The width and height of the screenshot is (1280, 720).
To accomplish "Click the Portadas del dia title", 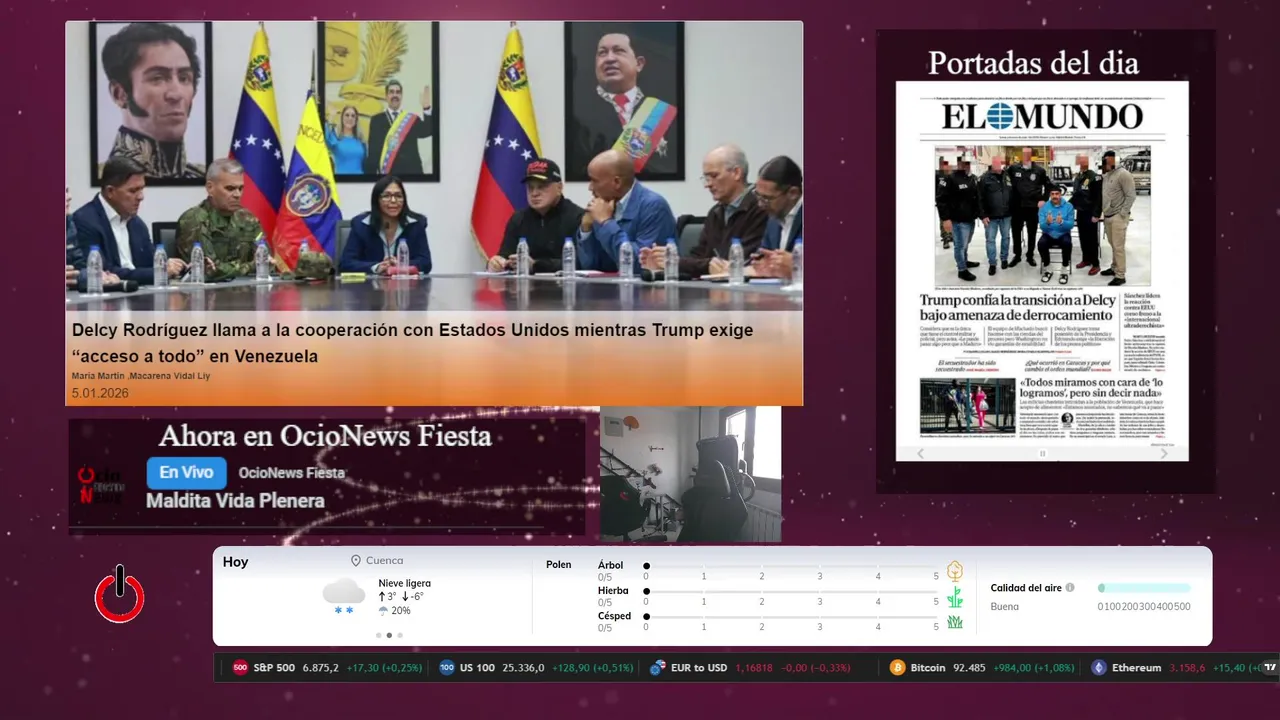I will click(1033, 63).
